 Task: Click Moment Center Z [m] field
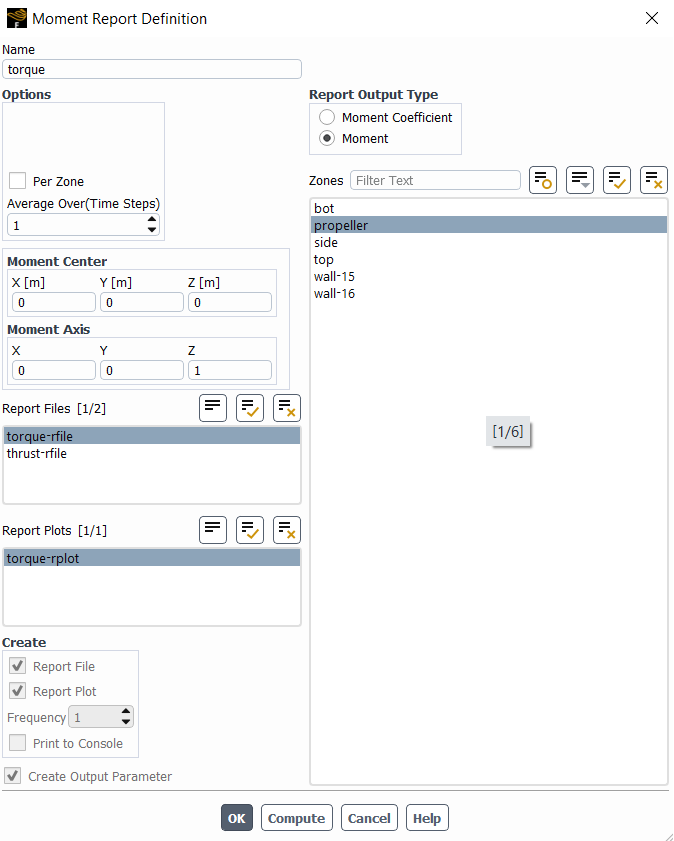pos(229,303)
